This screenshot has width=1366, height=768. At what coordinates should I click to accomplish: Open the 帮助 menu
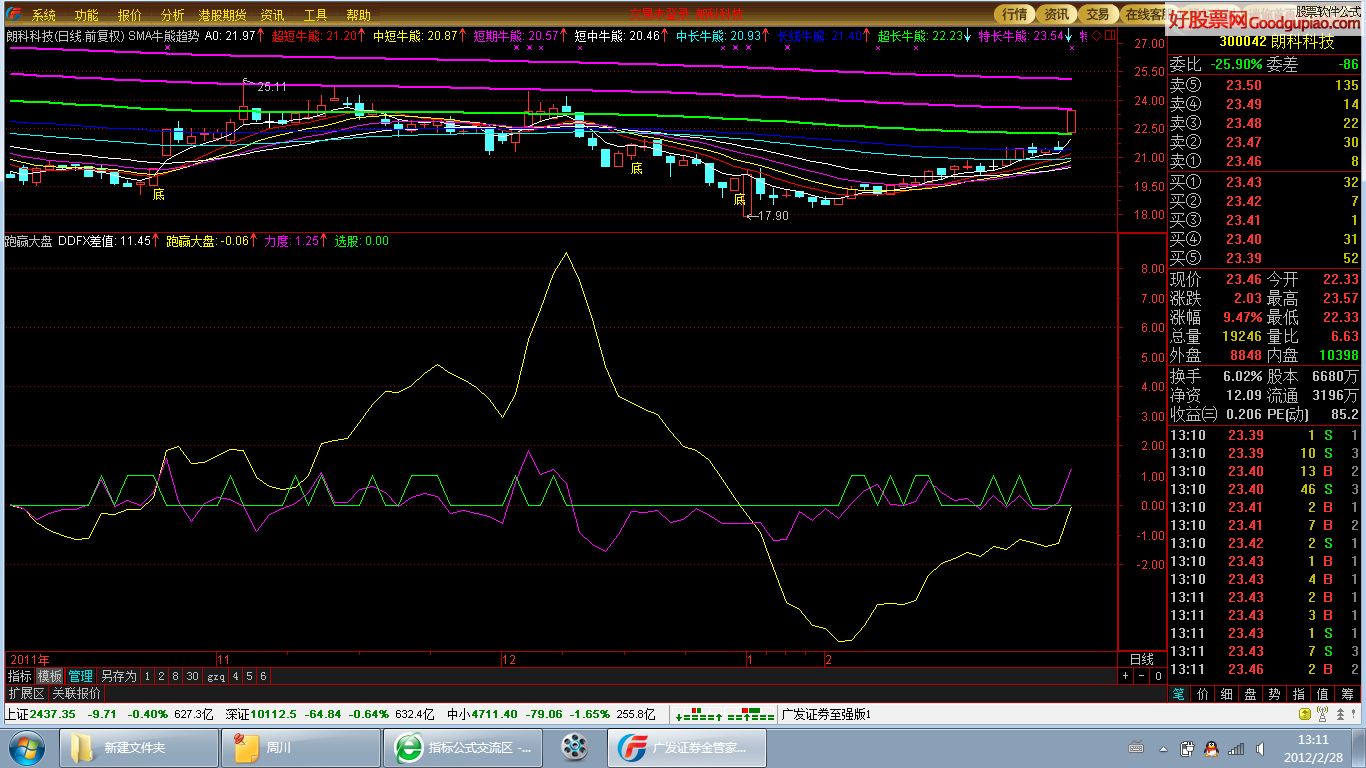point(358,15)
